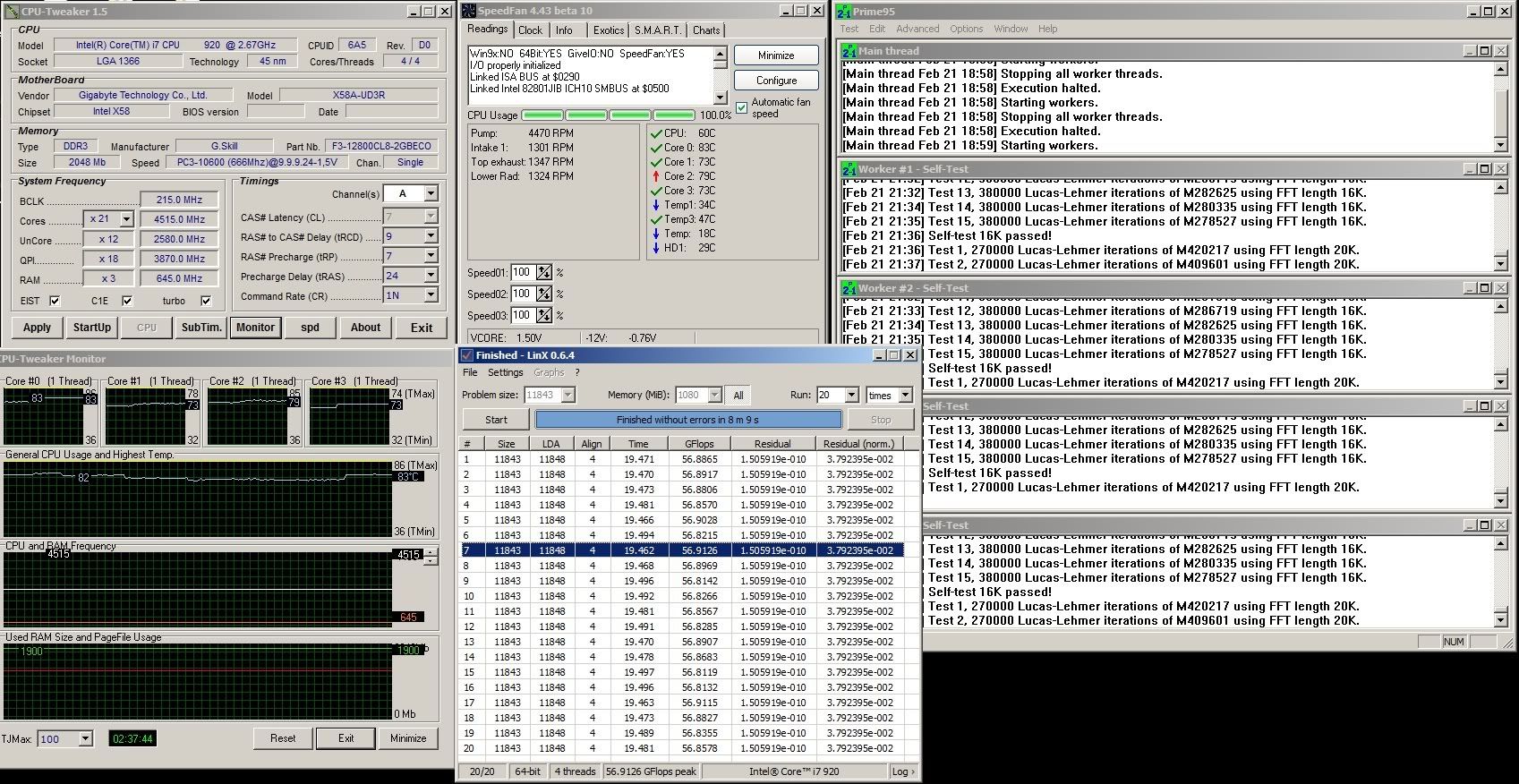Click the SpeedFan title bar icon
The height and width of the screenshot is (784, 1519).
468,11
